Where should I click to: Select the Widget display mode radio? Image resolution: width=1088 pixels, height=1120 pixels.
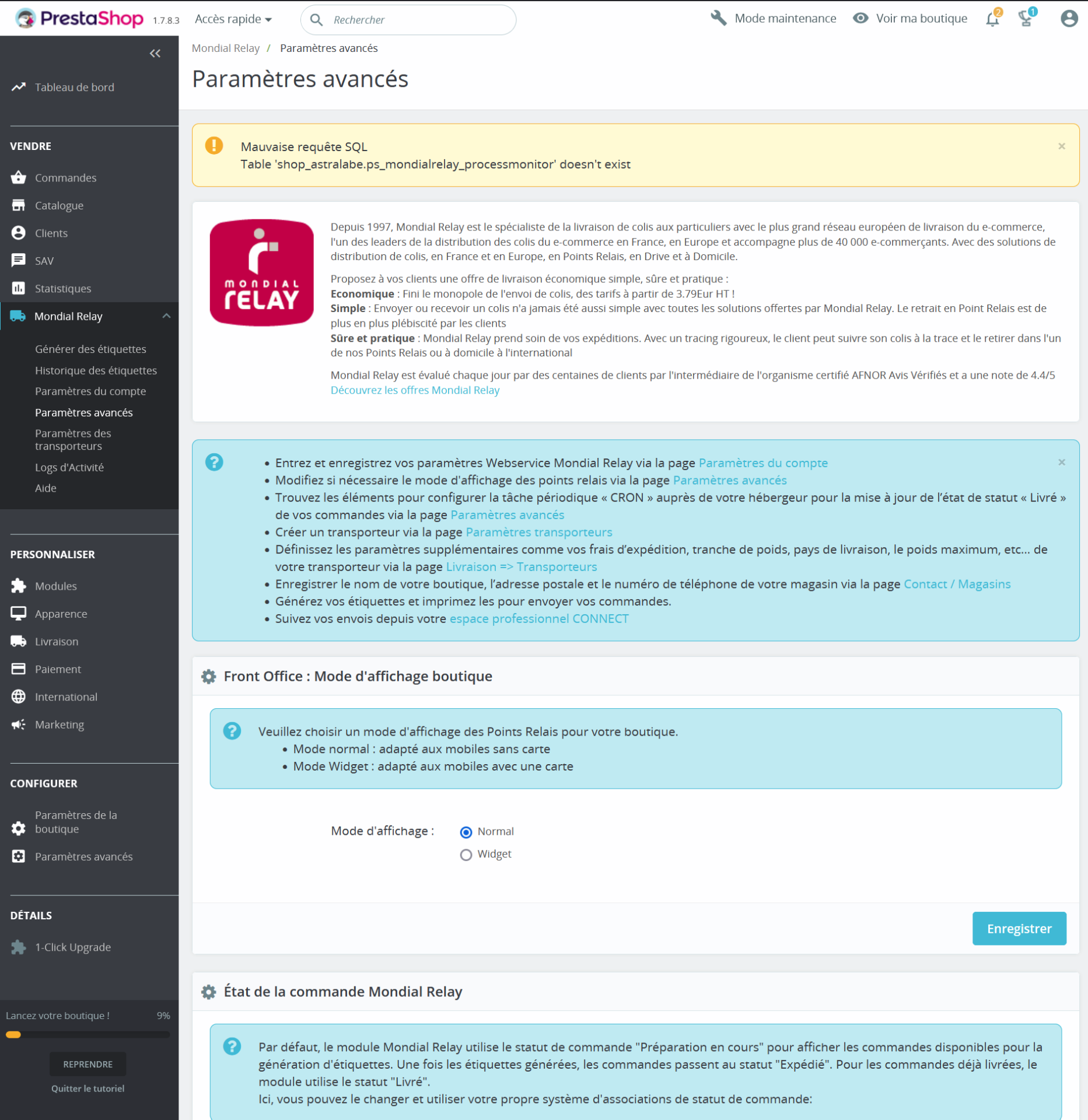coord(466,855)
